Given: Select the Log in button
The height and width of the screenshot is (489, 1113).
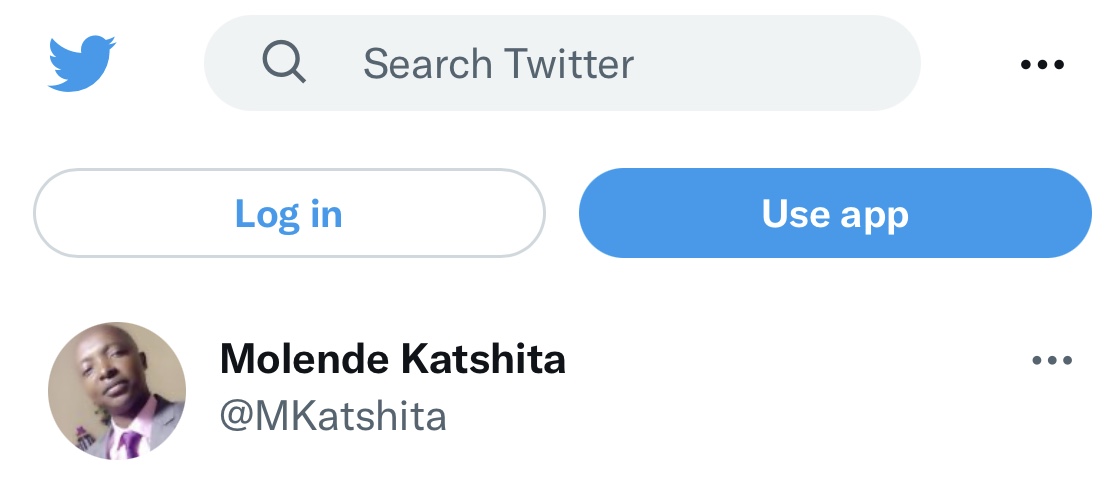Looking at the screenshot, I should point(289,213).
